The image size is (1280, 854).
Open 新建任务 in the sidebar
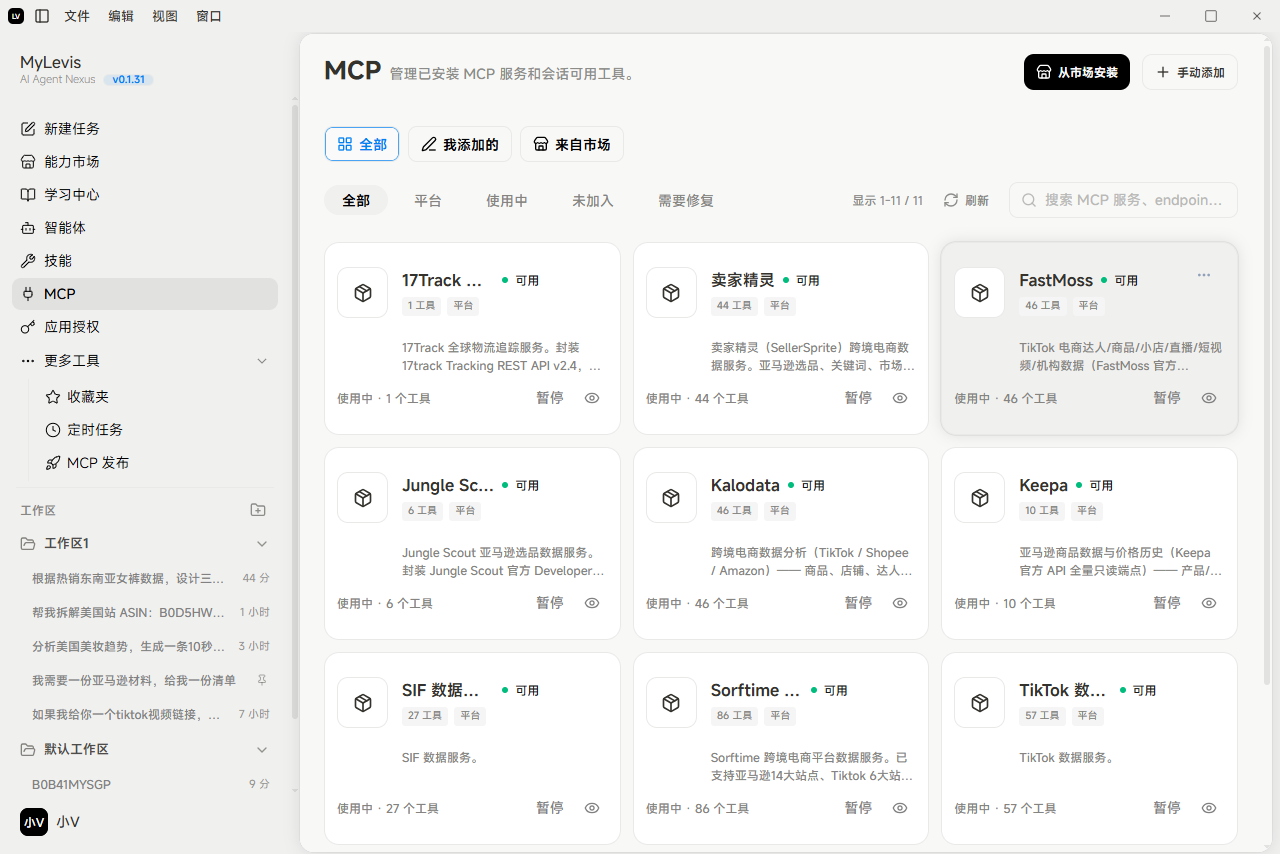[x=145, y=129]
